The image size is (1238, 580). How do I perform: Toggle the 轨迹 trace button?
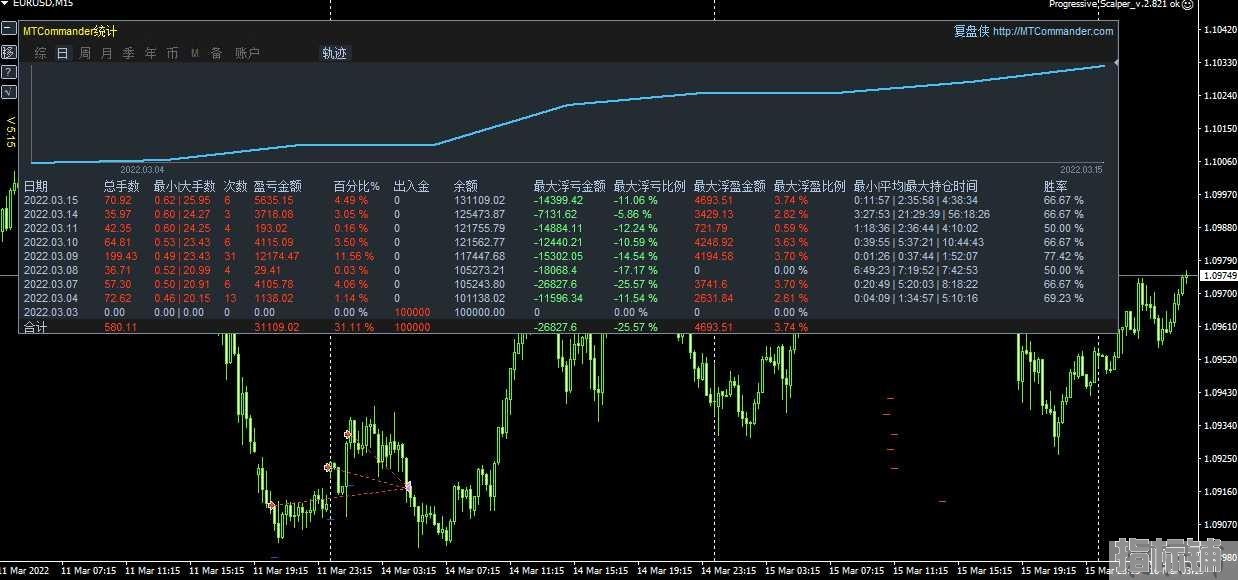point(334,53)
